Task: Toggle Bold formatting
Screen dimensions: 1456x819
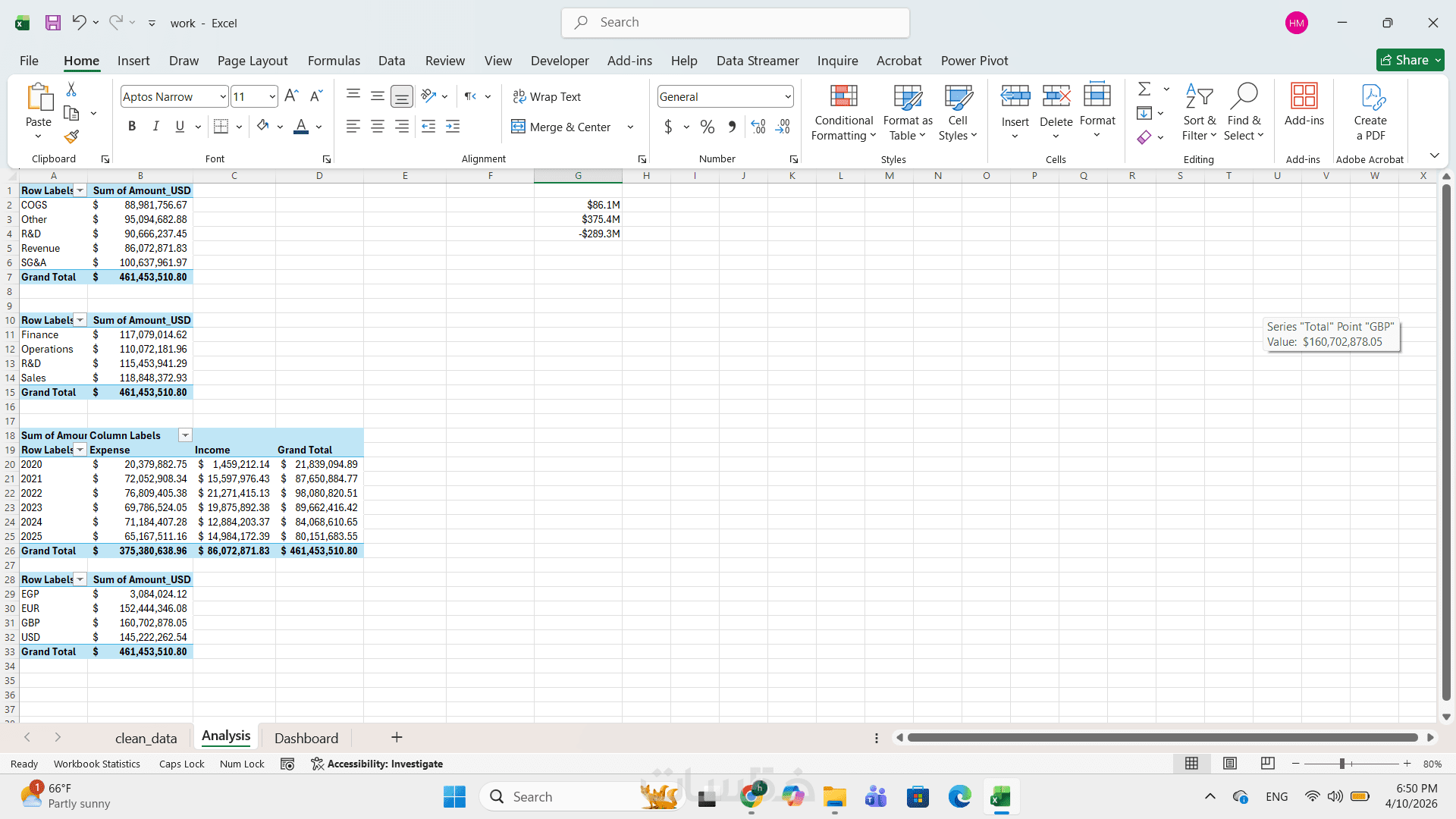Action: pyautogui.click(x=132, y=127)
